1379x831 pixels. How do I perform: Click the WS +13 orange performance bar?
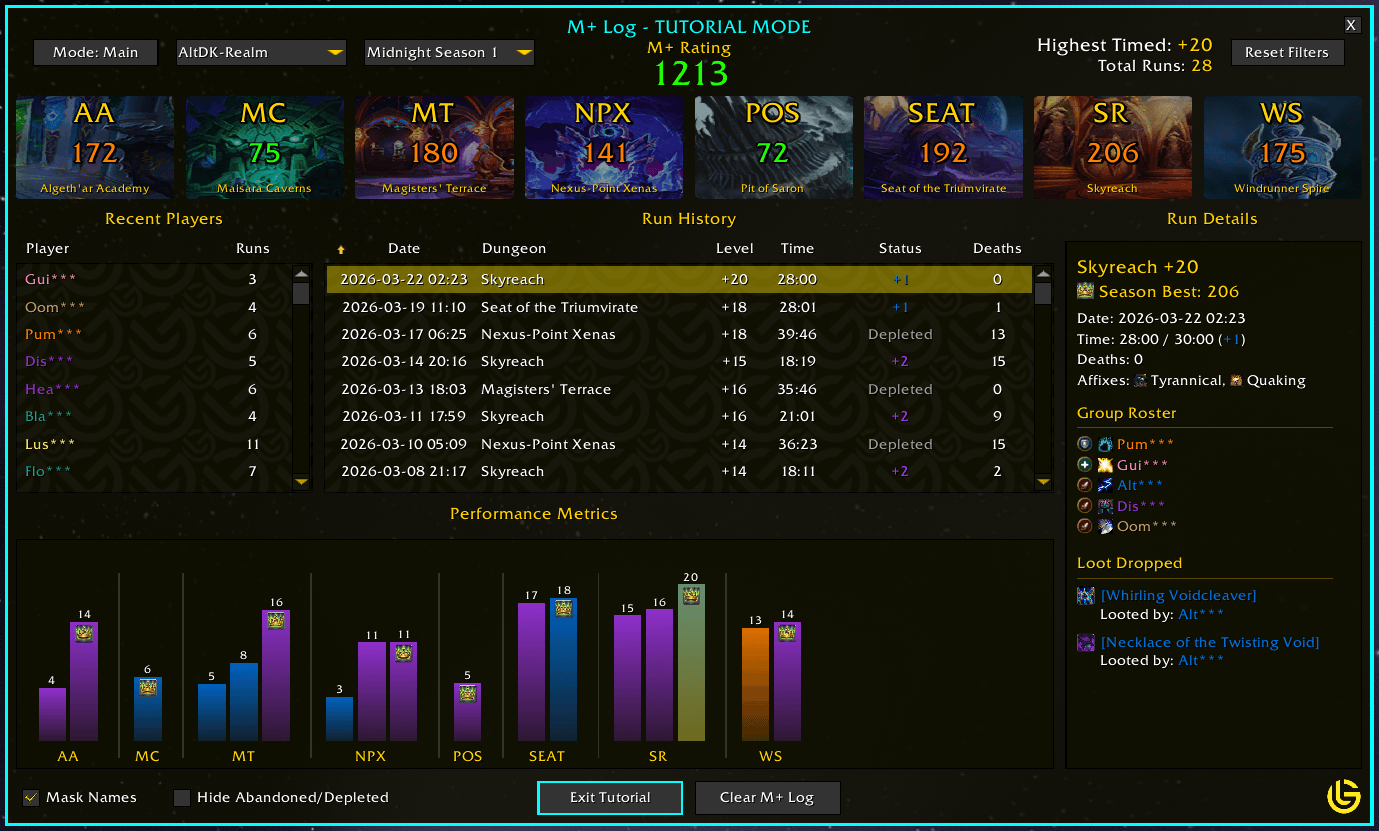[755, 685]
